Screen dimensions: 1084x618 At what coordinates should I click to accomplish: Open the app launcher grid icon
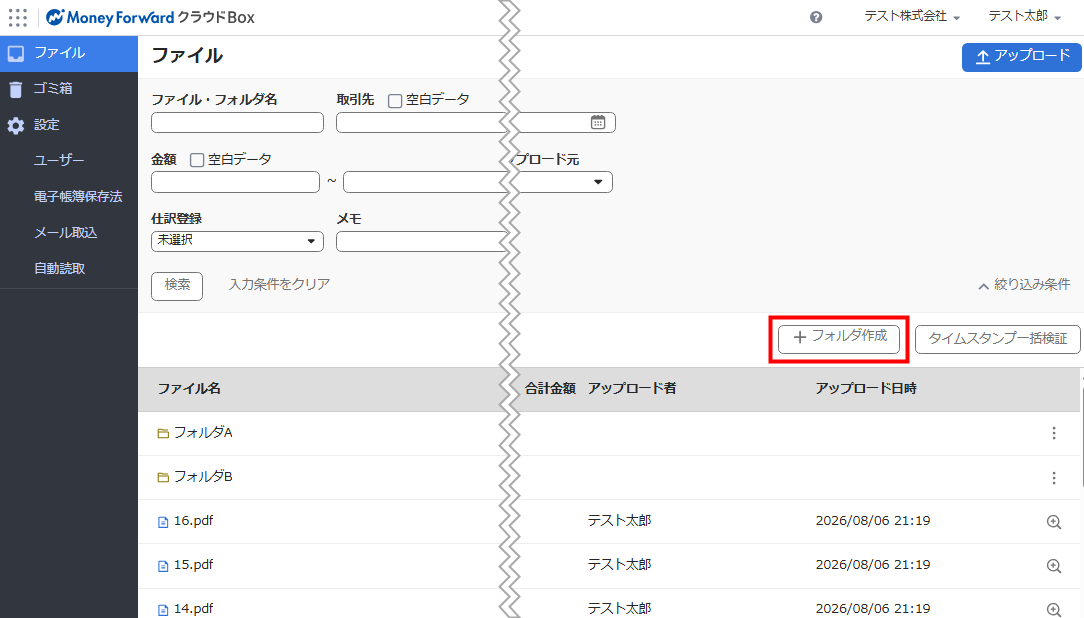click(x=18, y=17)
